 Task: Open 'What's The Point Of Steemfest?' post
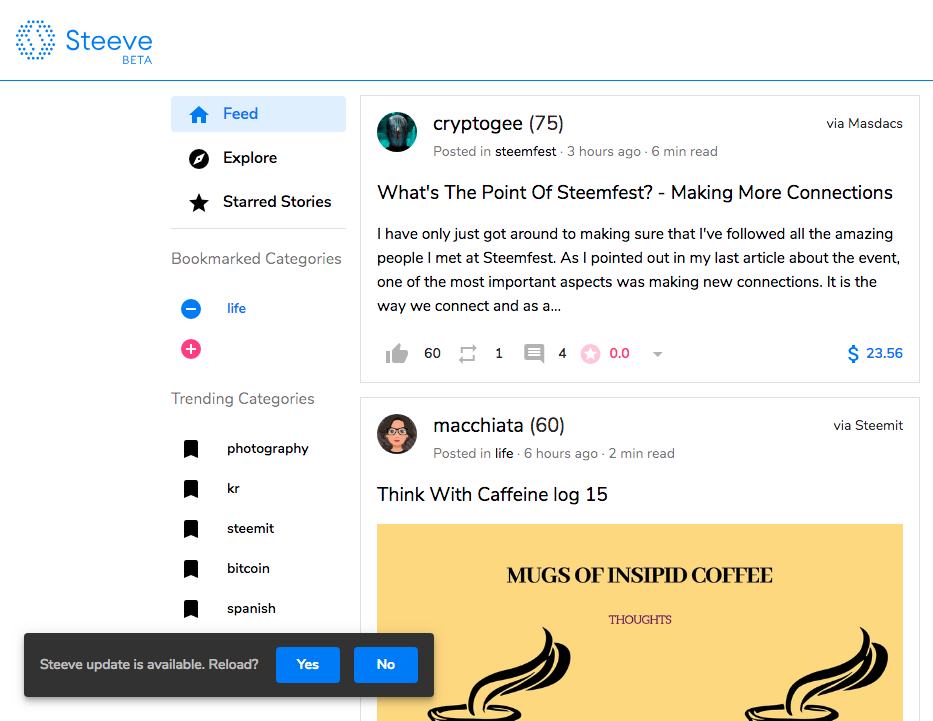click(x=635, y=193)
